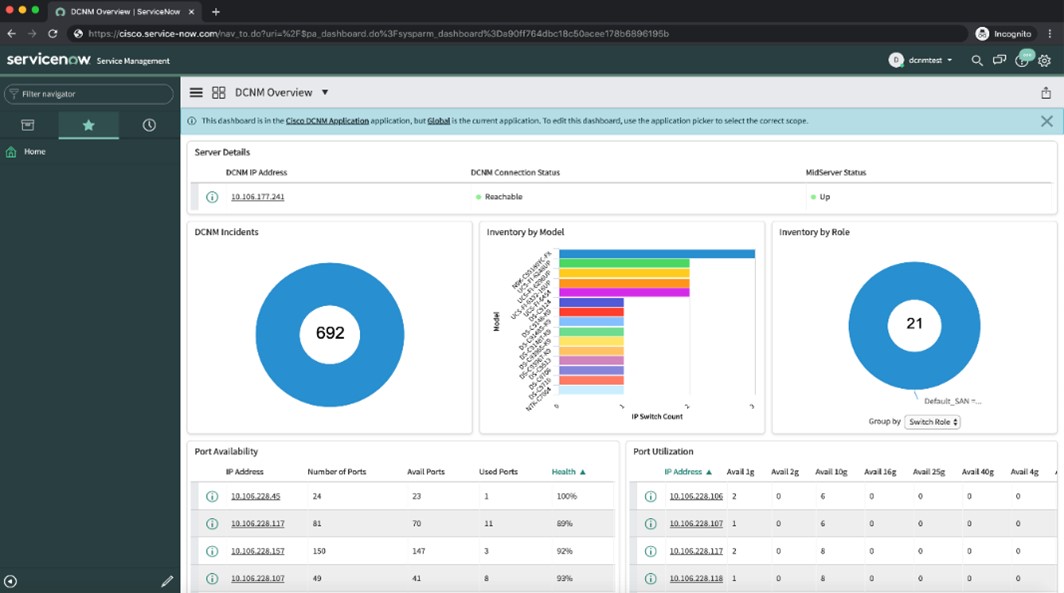
Task: Open the Help icon in the banner
Action: (x=1021, y=60)
